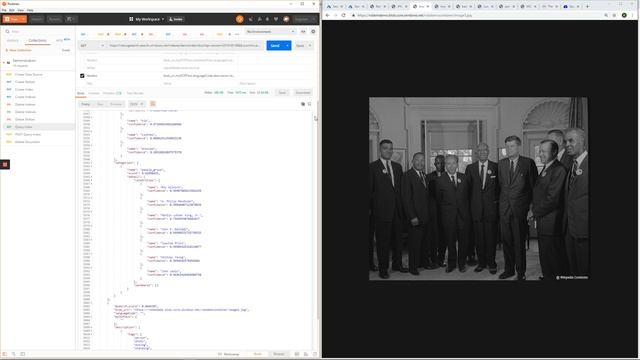Click the sidebar Filter search field
The width and height of the screenshot is (640, 360).
coord(38,31)
